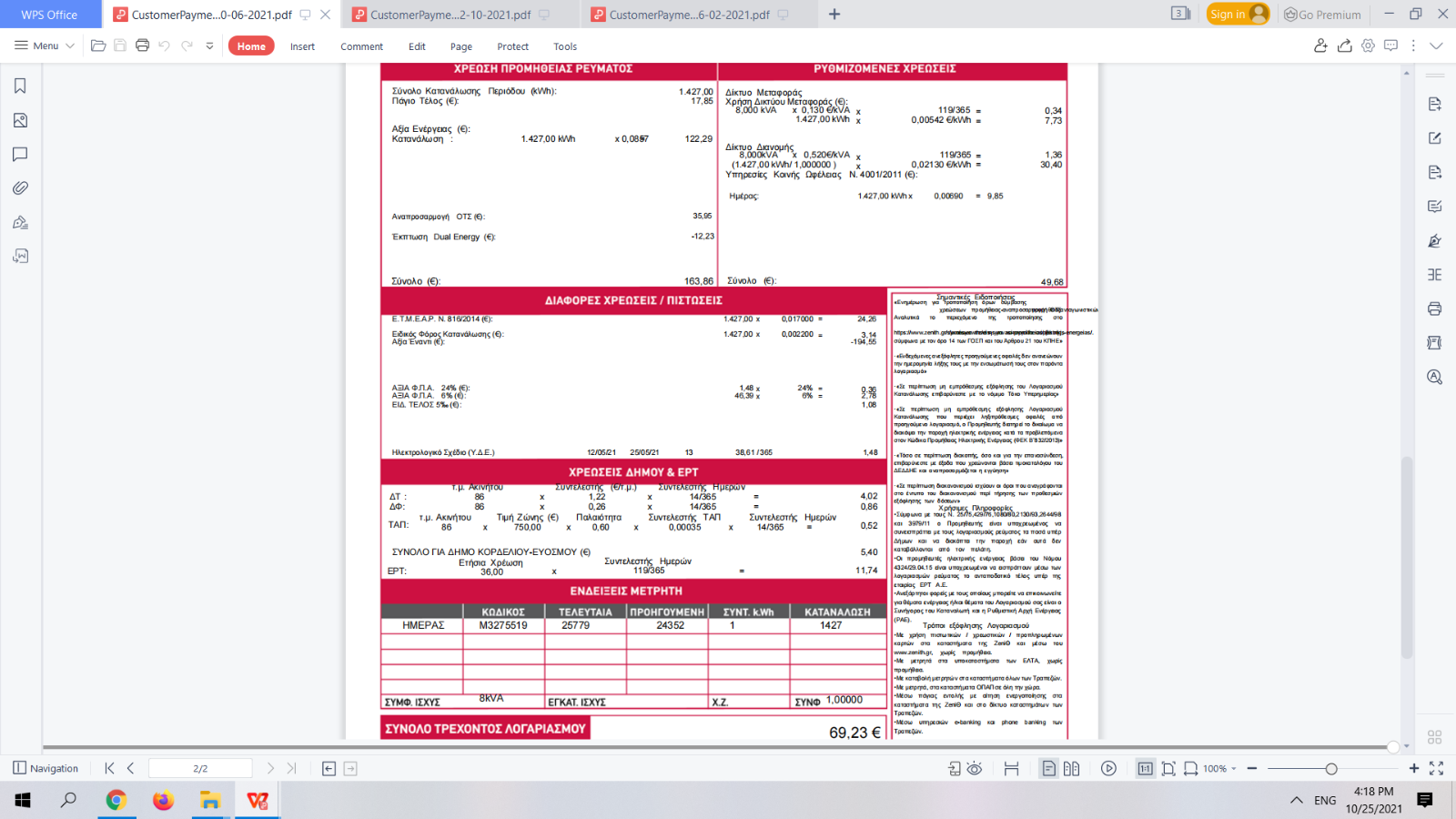Open the feedback chat bubble icon

tap(1390, 45)
